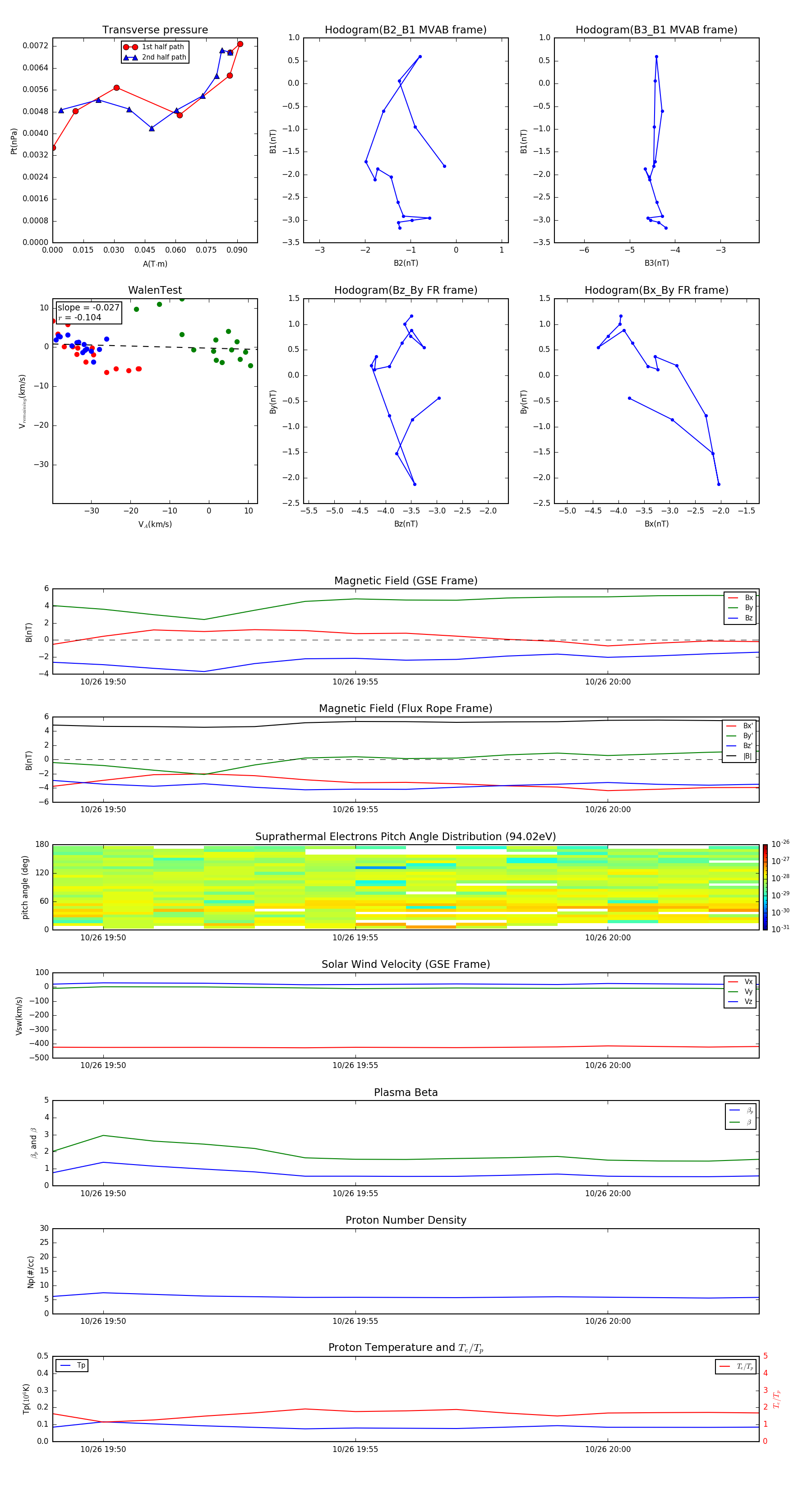Click the '10^-31' colorbar label
This screenshot has width=812, height=1489.
pos(780,929)
